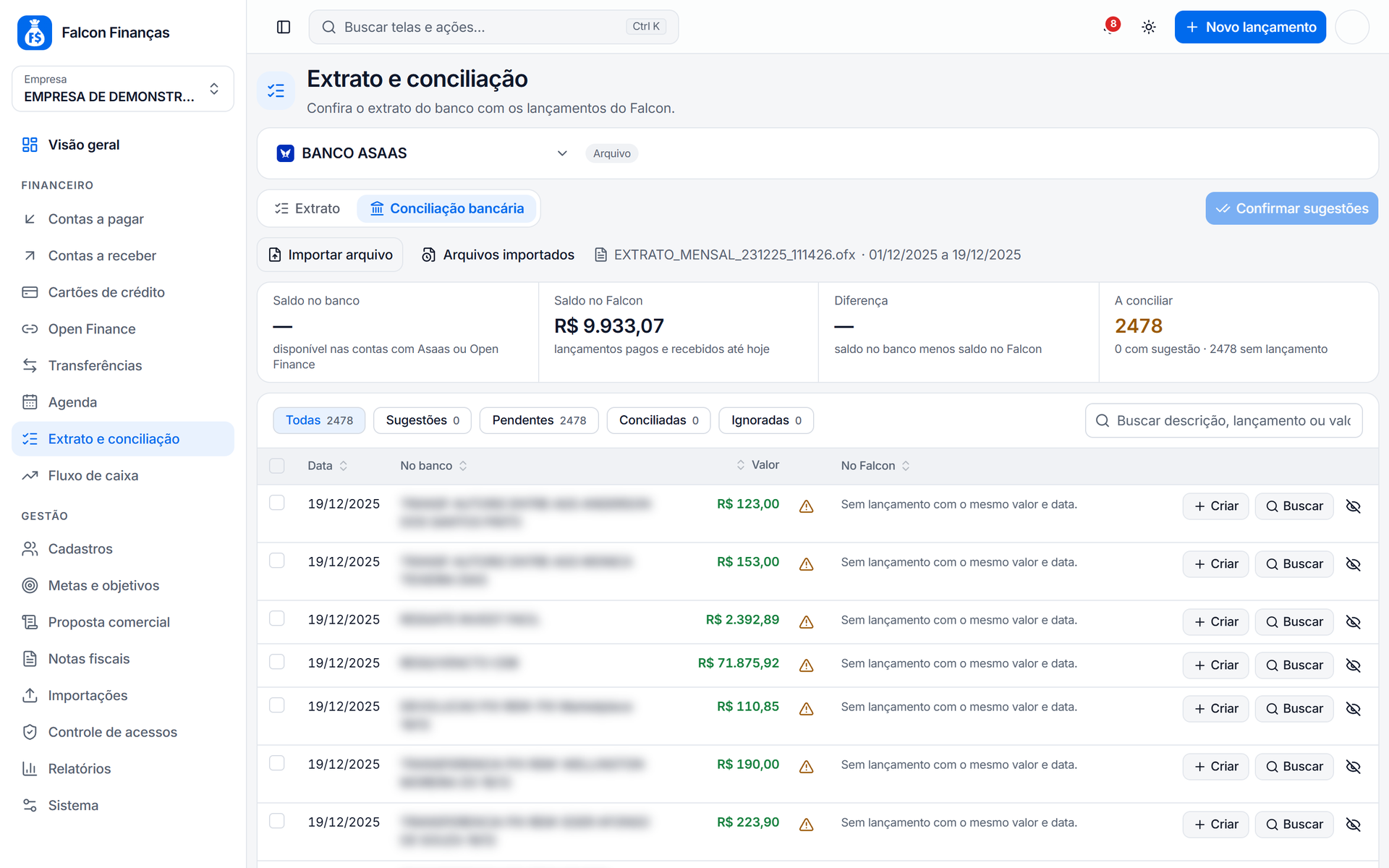The height and width of the screenshot is (868, 1389).
Task: Ignore the R$ 190,00 row with eye-off icon
Action: click(1353, 767)
